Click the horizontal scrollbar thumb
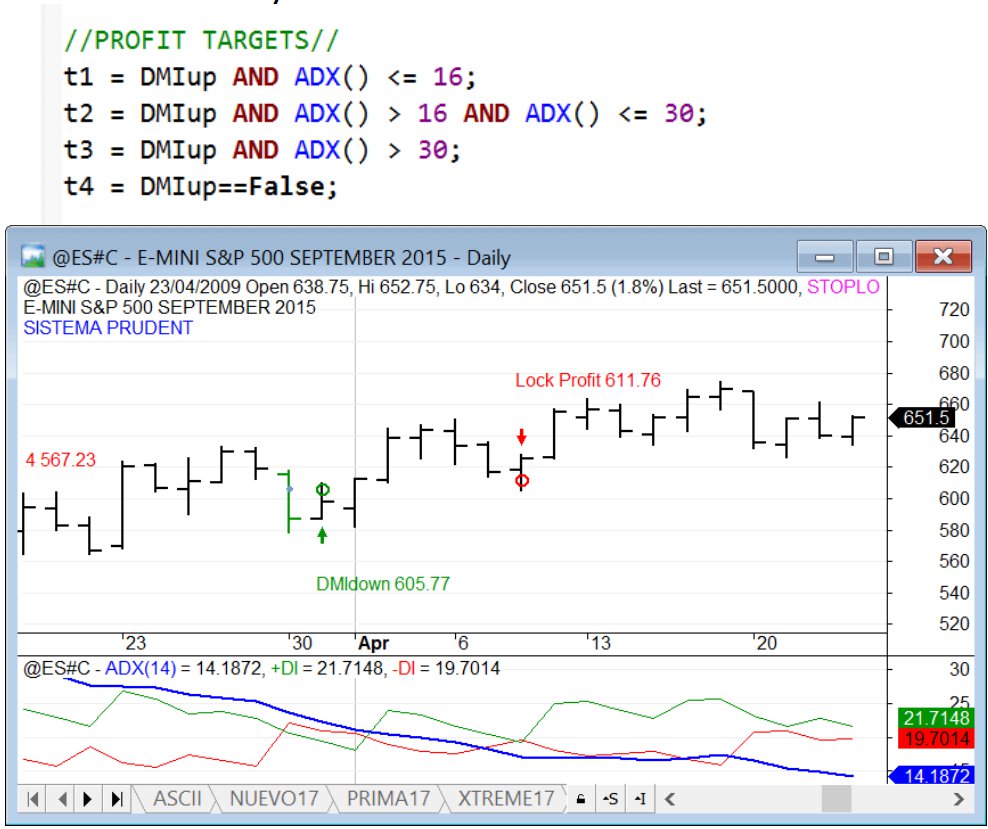The image size is (988, 829). point(836,799)
